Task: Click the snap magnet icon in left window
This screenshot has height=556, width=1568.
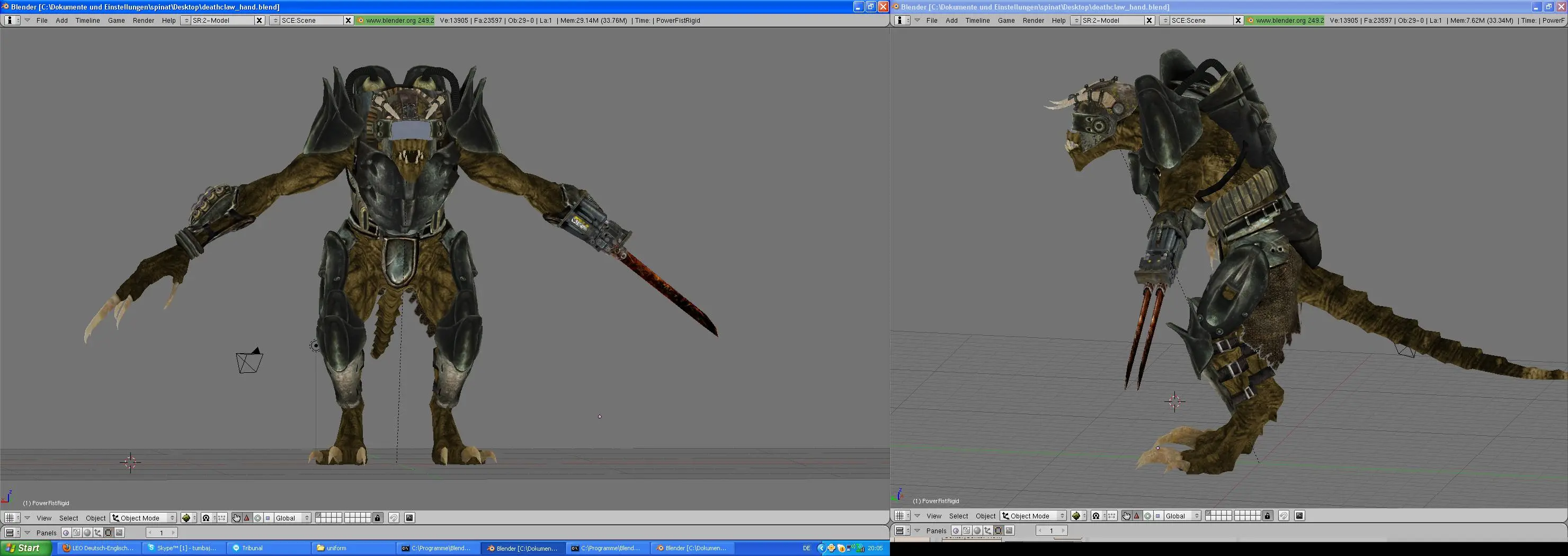Action: pyautogui.click(x=394, y=518)
